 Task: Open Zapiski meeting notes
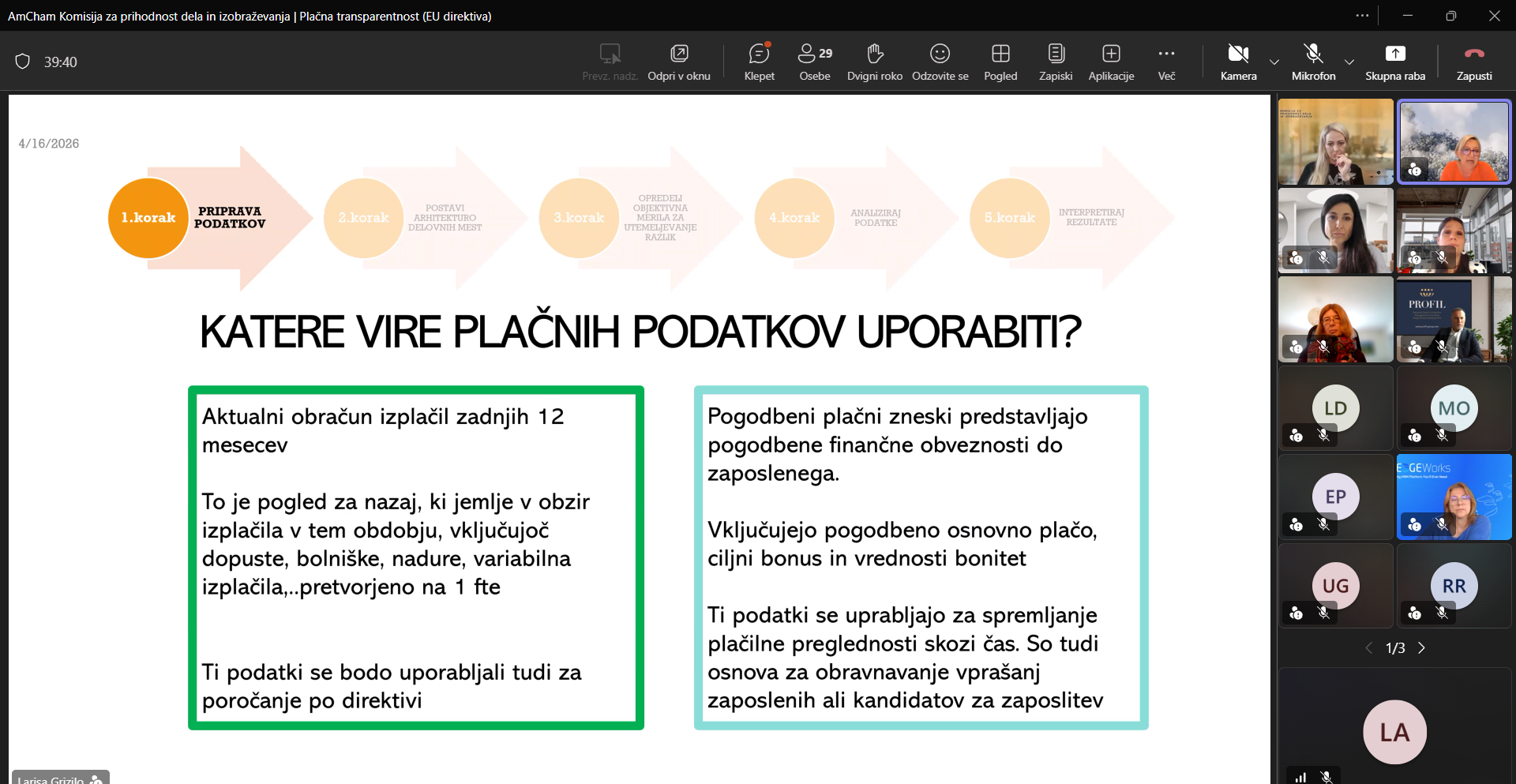[1055, 62]
